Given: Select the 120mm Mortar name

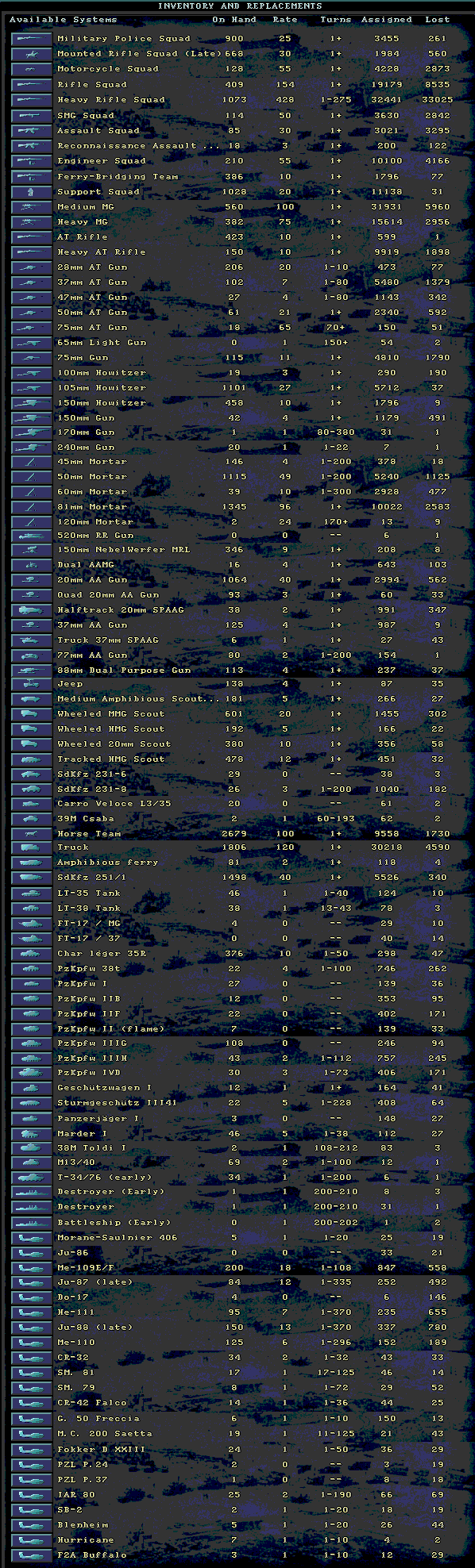Looking at the screenshot, I should 95,521.
